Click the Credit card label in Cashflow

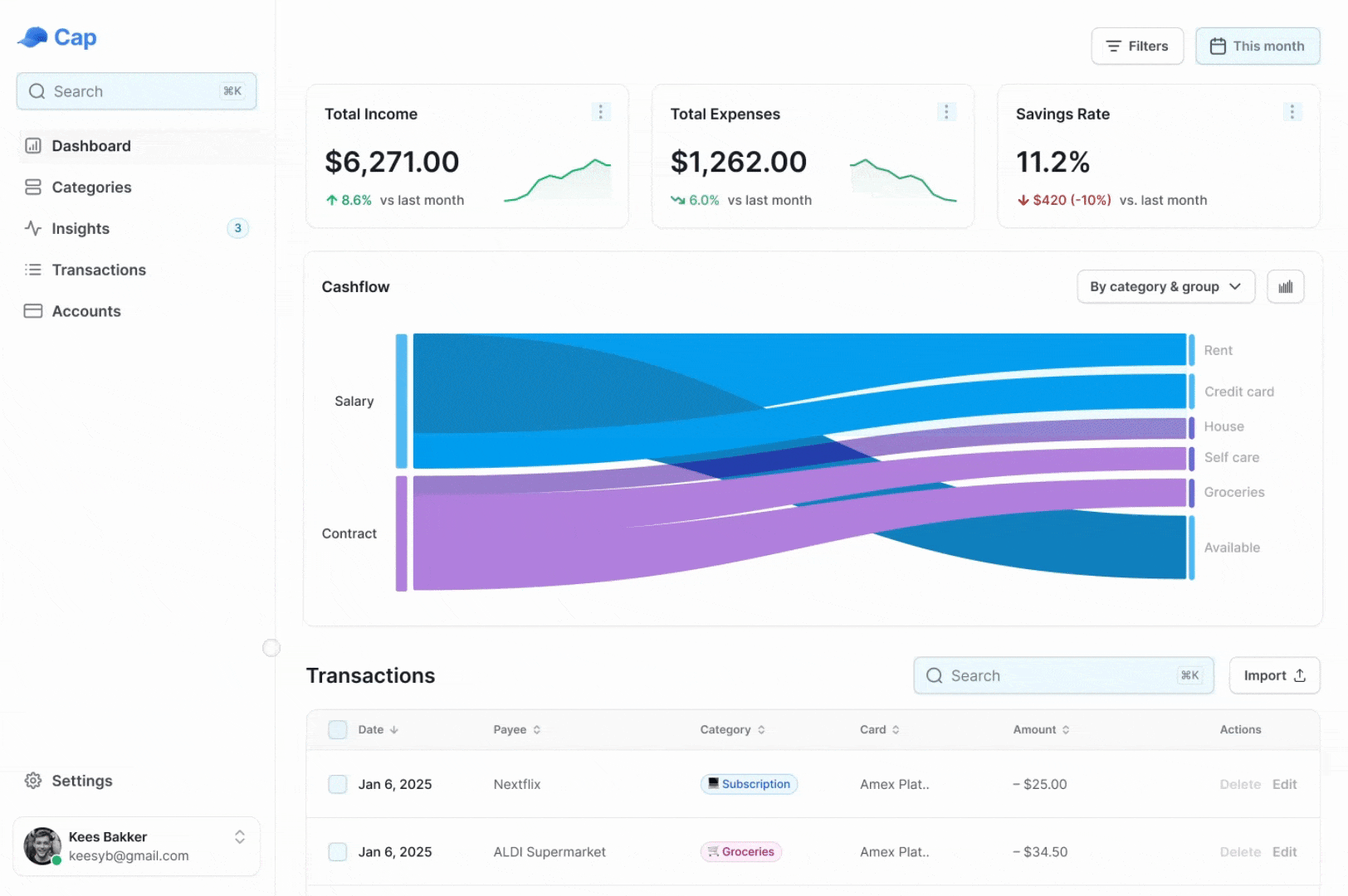[x=1239, y=392]
